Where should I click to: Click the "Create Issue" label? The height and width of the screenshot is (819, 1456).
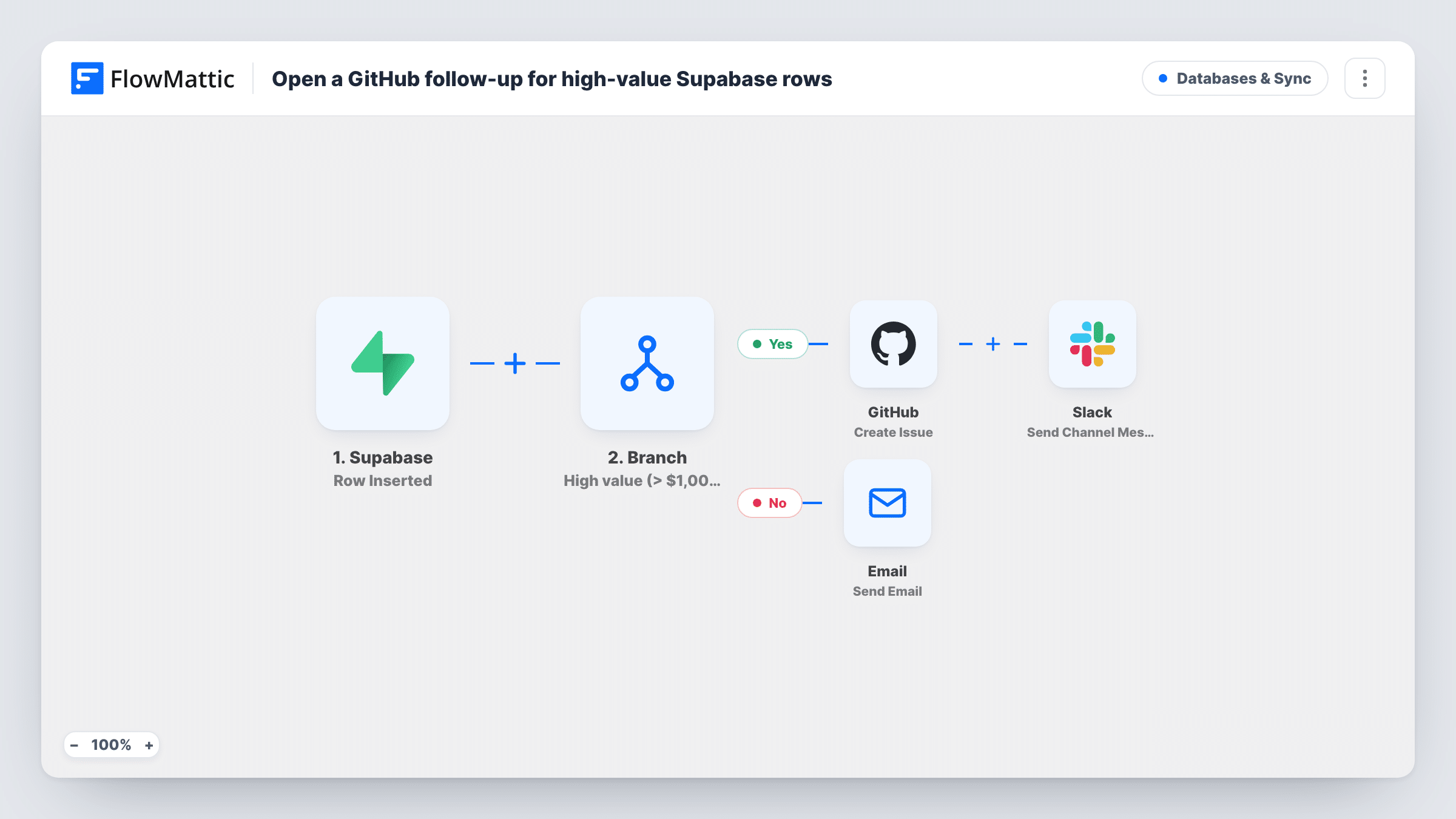(894, 433)
